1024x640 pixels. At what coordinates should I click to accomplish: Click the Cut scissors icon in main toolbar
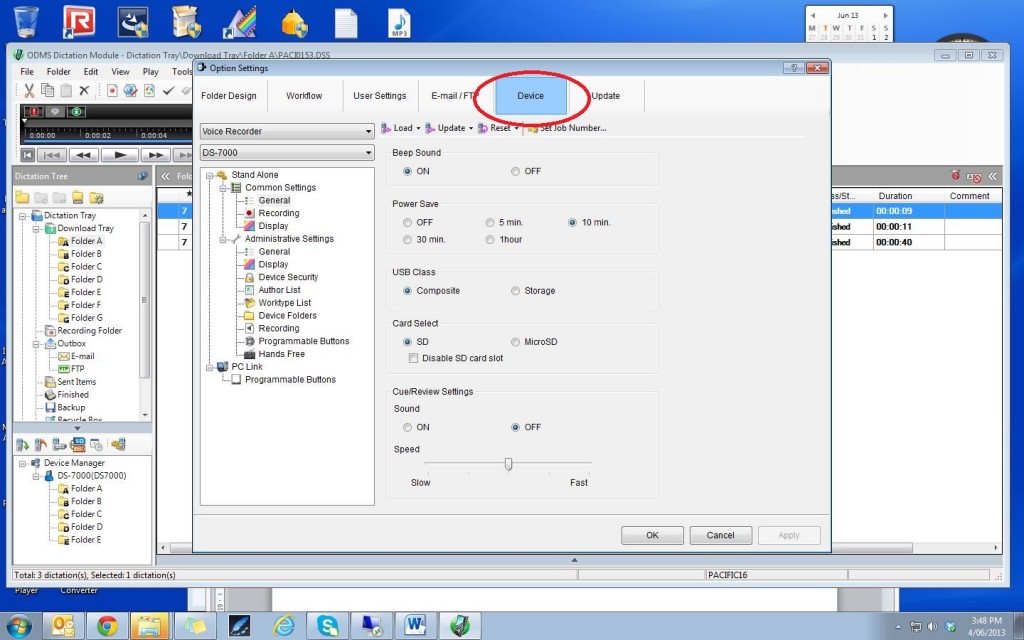[x=29, y=91]
